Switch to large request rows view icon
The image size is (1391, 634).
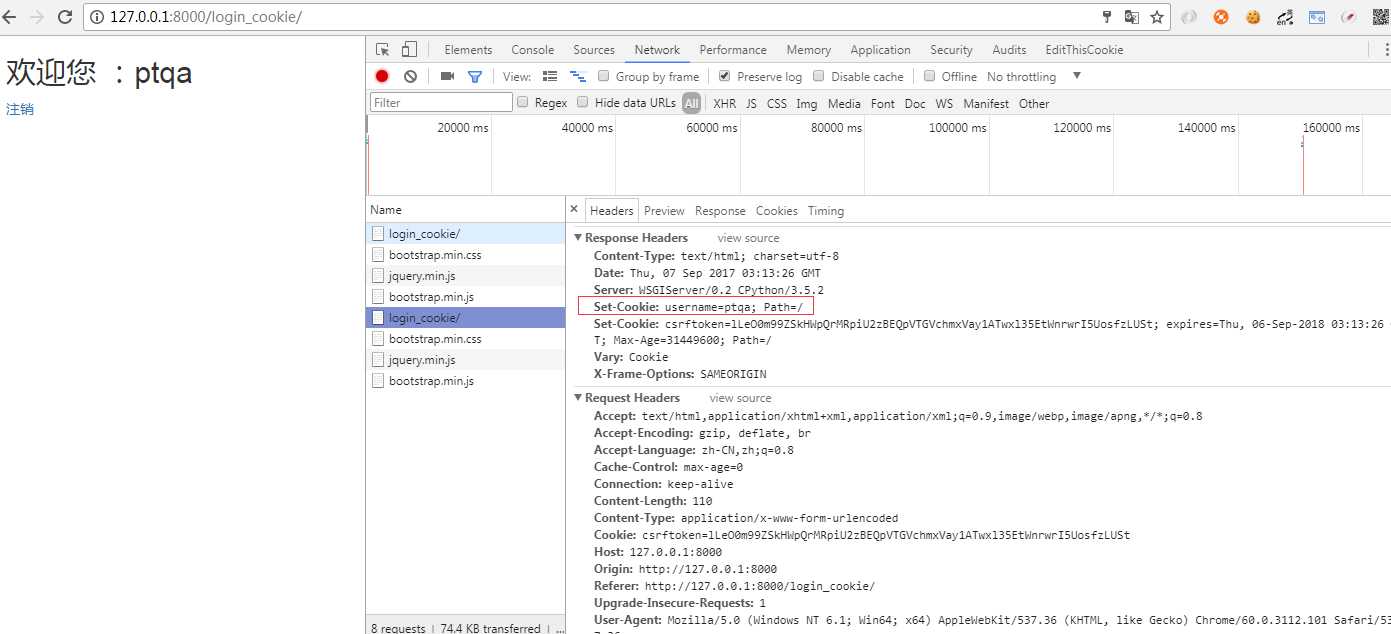point(550,76)
